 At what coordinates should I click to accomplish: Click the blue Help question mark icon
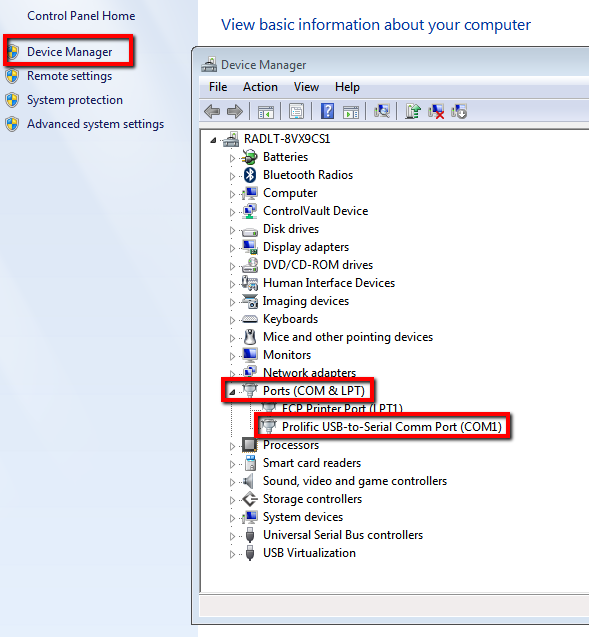pyautogui.click(x=327, y=111)
